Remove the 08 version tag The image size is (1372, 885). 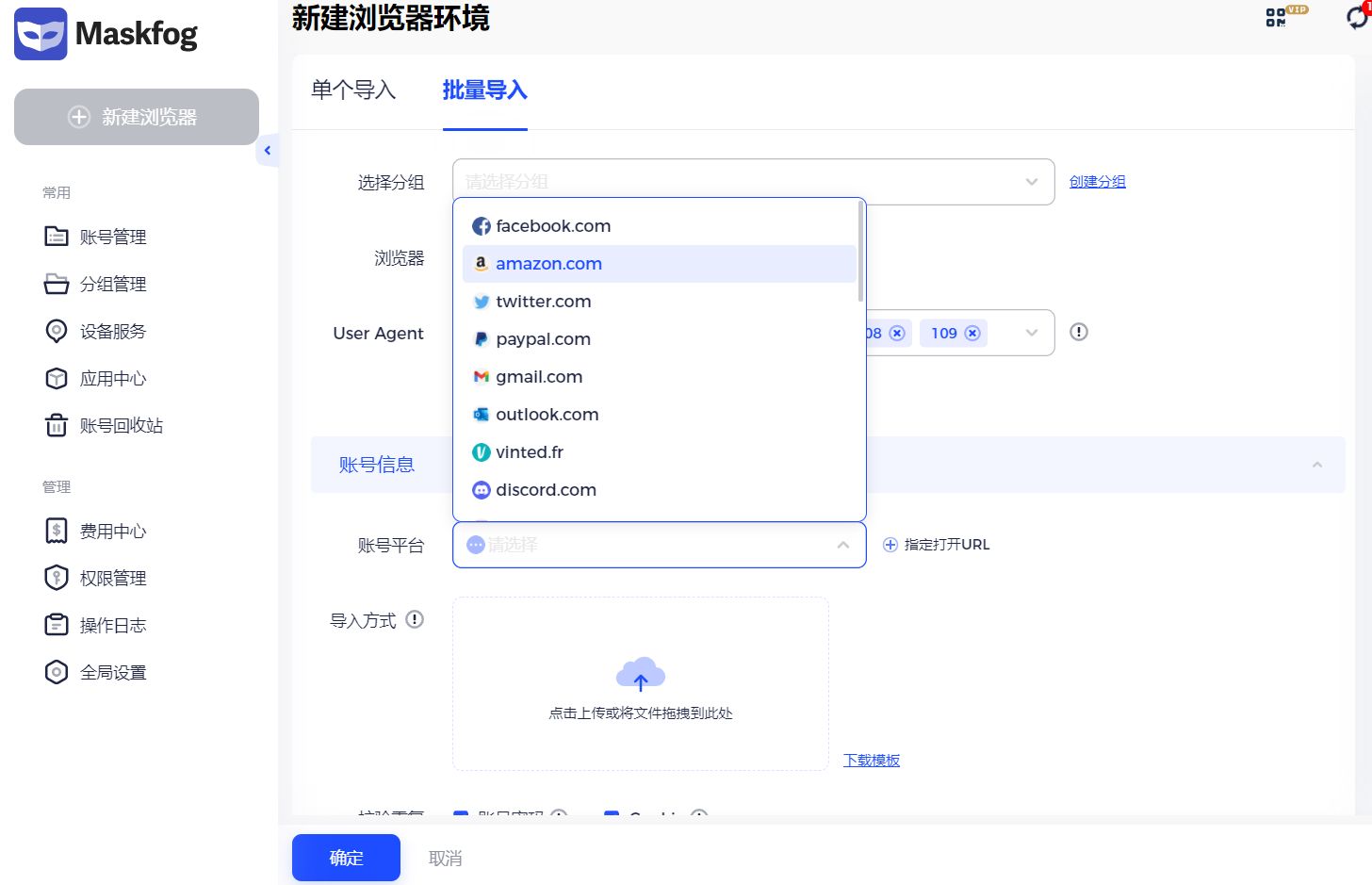coord(897,333)
